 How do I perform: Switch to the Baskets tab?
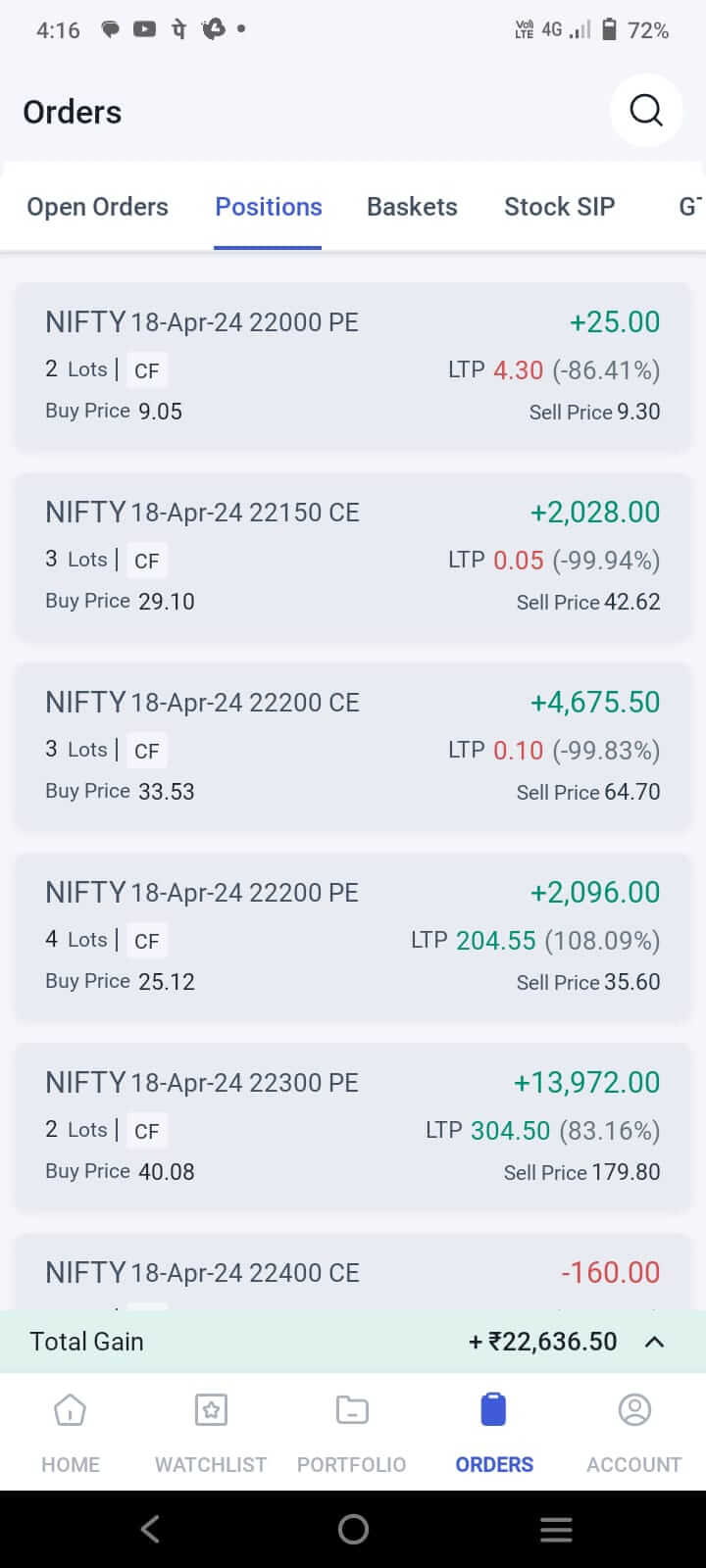click(x=412, y=207)
